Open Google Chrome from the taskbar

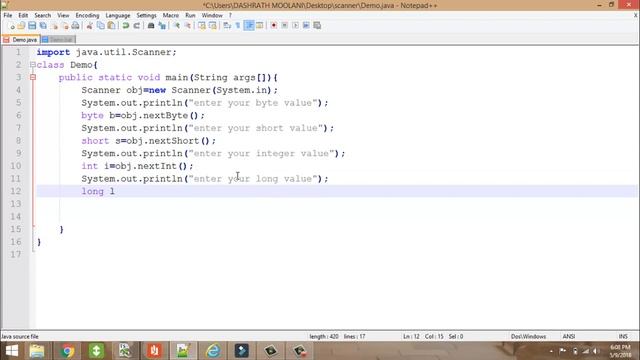(x=67, y=351)
